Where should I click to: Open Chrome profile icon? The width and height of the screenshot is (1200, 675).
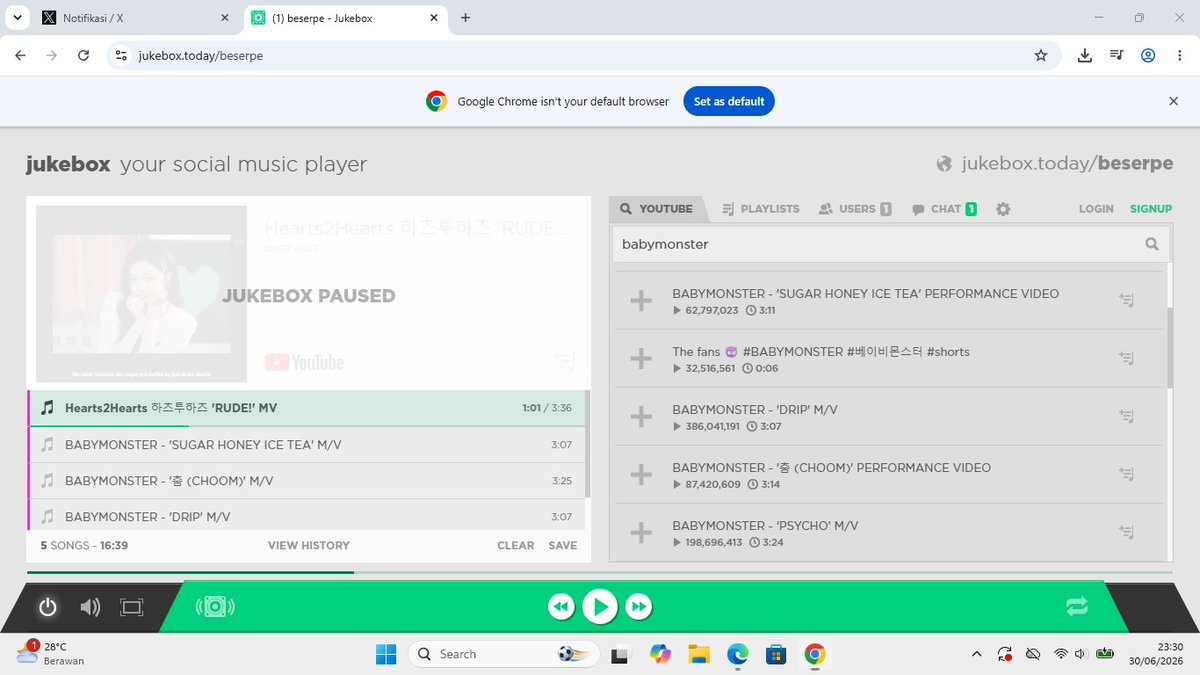tap(1148, 56)
